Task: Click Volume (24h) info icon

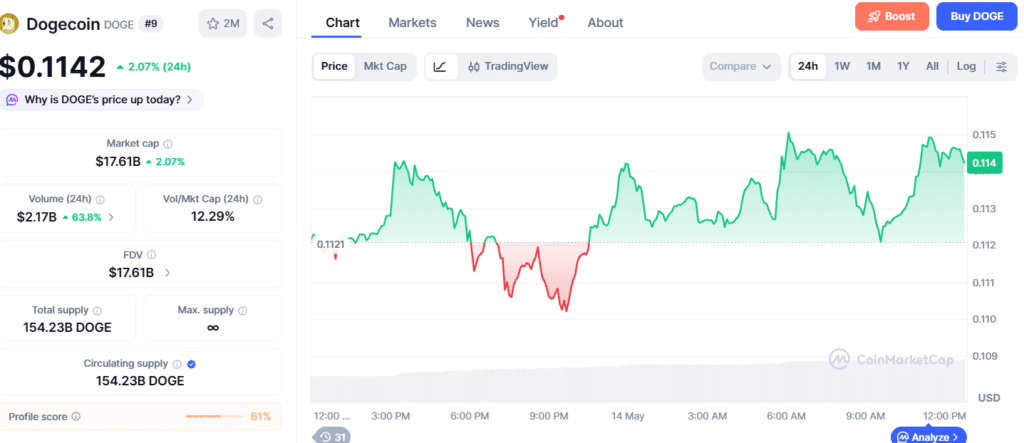Action: point(100,199)
